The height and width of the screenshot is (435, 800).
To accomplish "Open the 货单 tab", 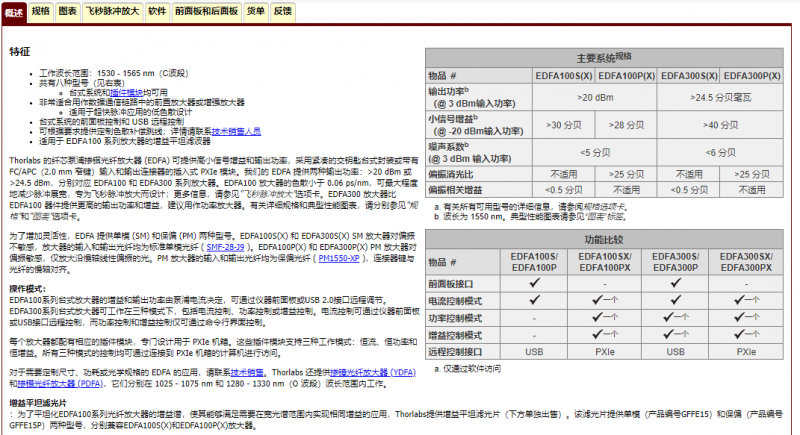I will pos(256,11).
